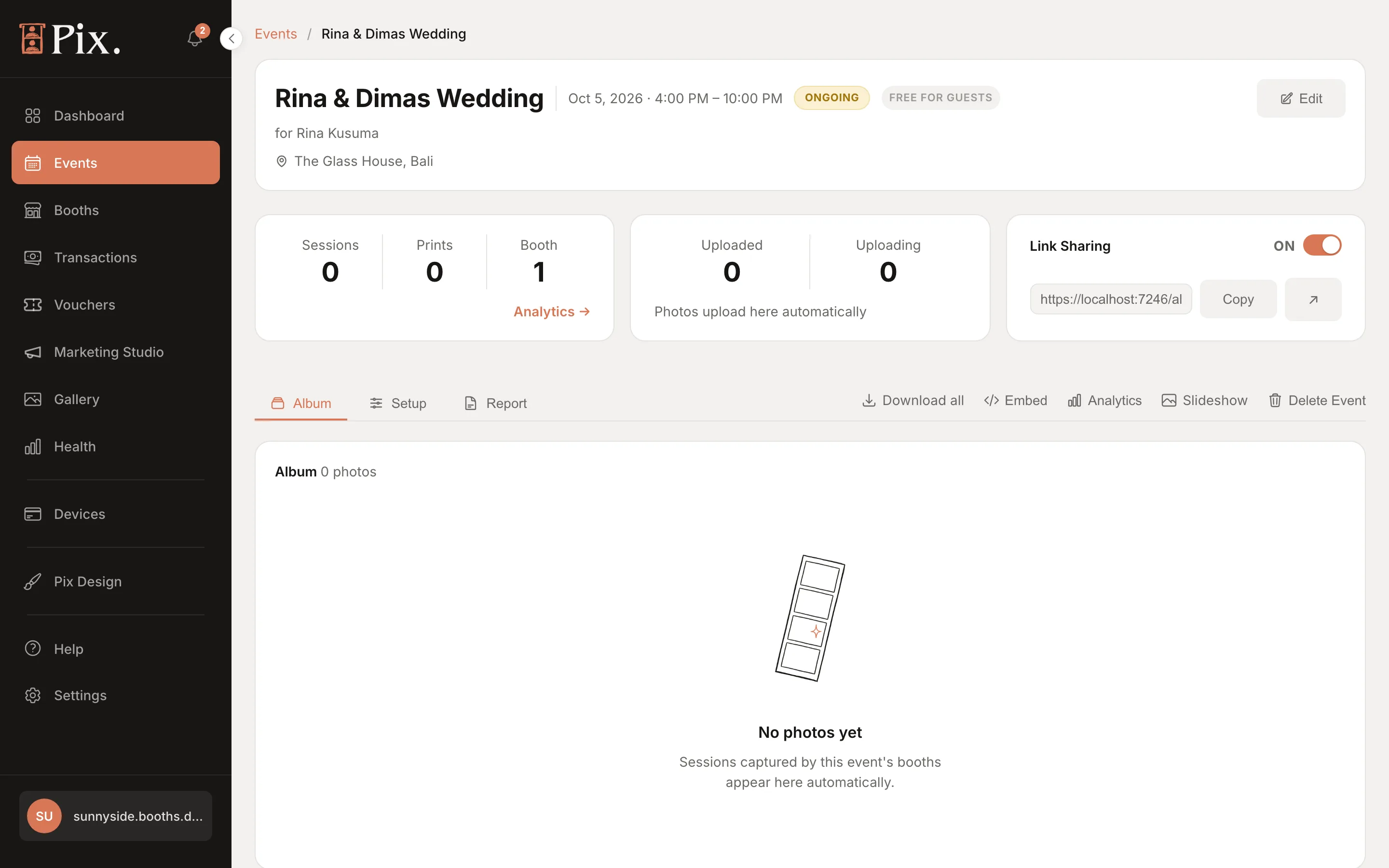Go to Dashboard in the sidebar

[x=115, y=116]
